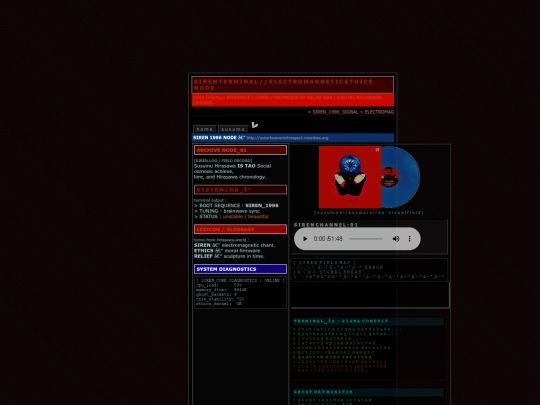Click the visual field caption under album
The height and width of the screenshot is (405, 540).
[x=368, y=213]
